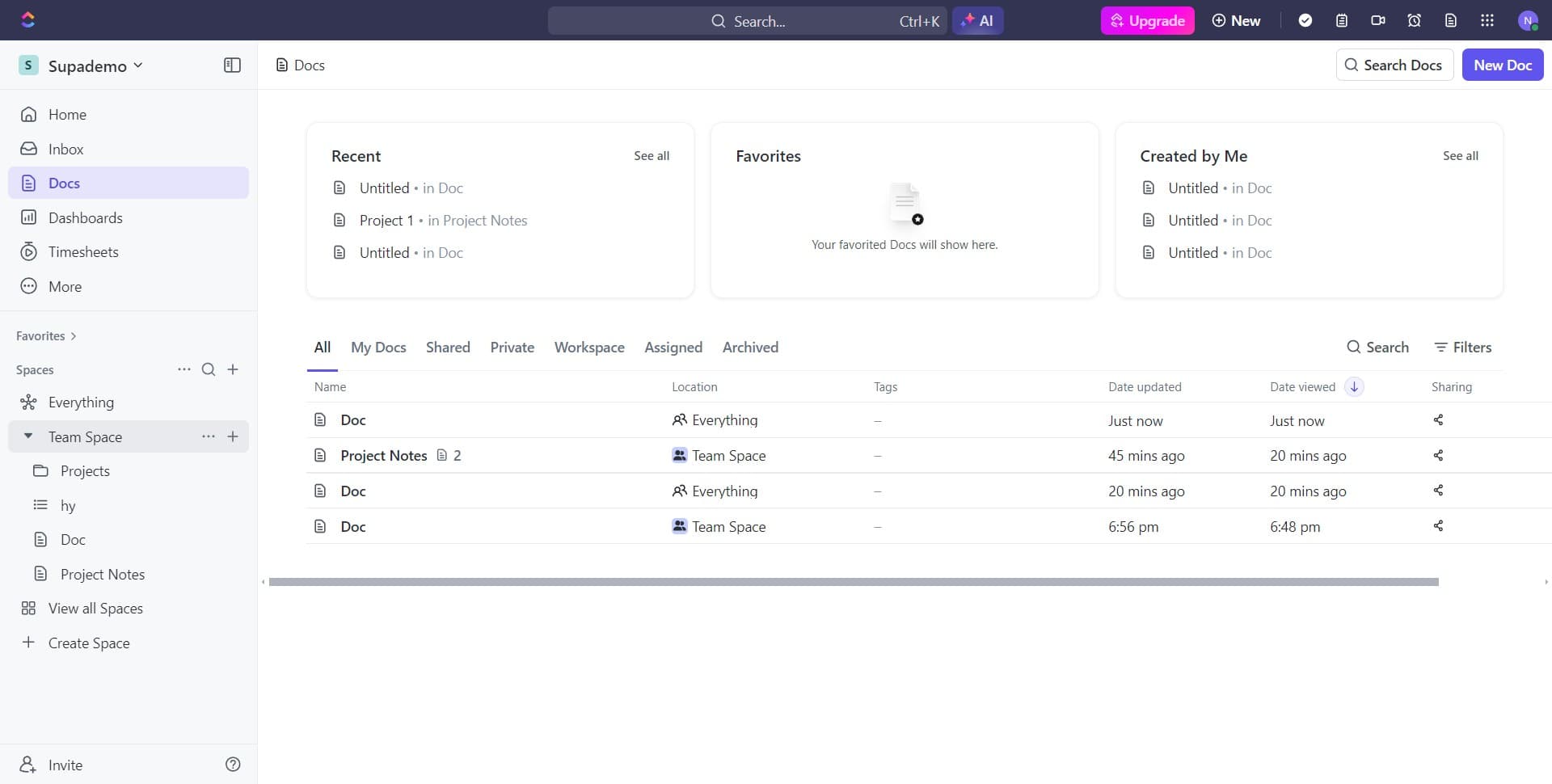
Task: Collapse the sidebar with the panel icon
Action: [232, 65]
